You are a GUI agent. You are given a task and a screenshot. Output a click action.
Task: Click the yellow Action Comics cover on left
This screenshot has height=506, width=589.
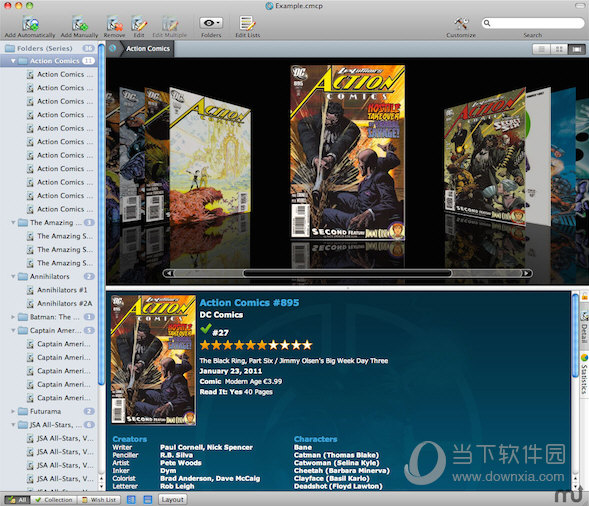[x=210, y=157]
